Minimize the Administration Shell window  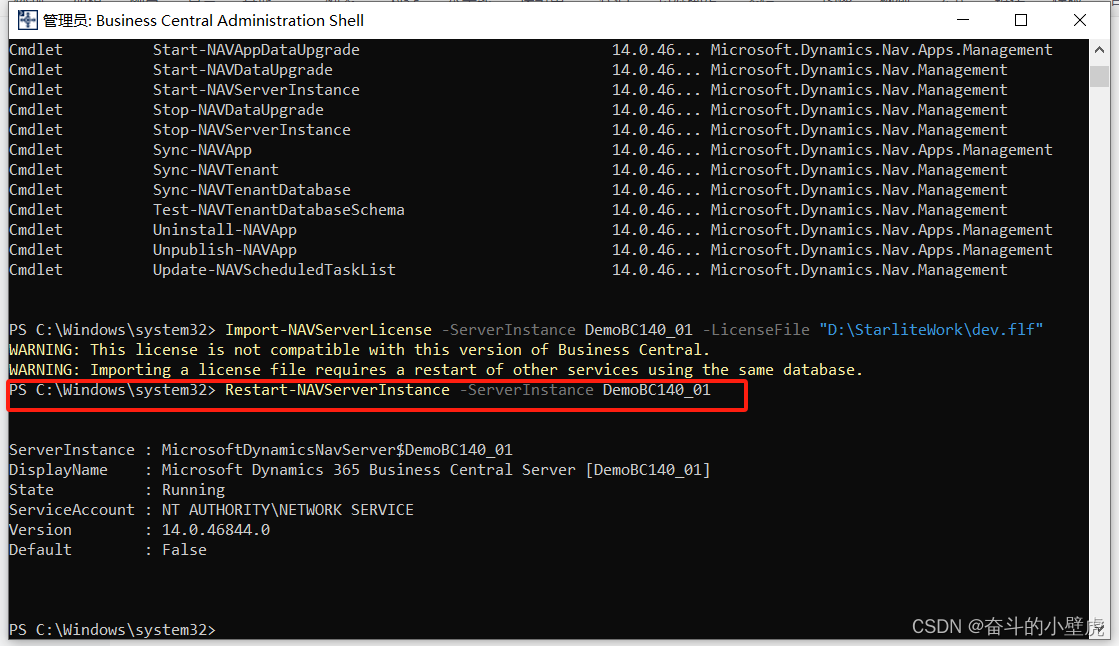pyautogui.click(x=962, y=19)
